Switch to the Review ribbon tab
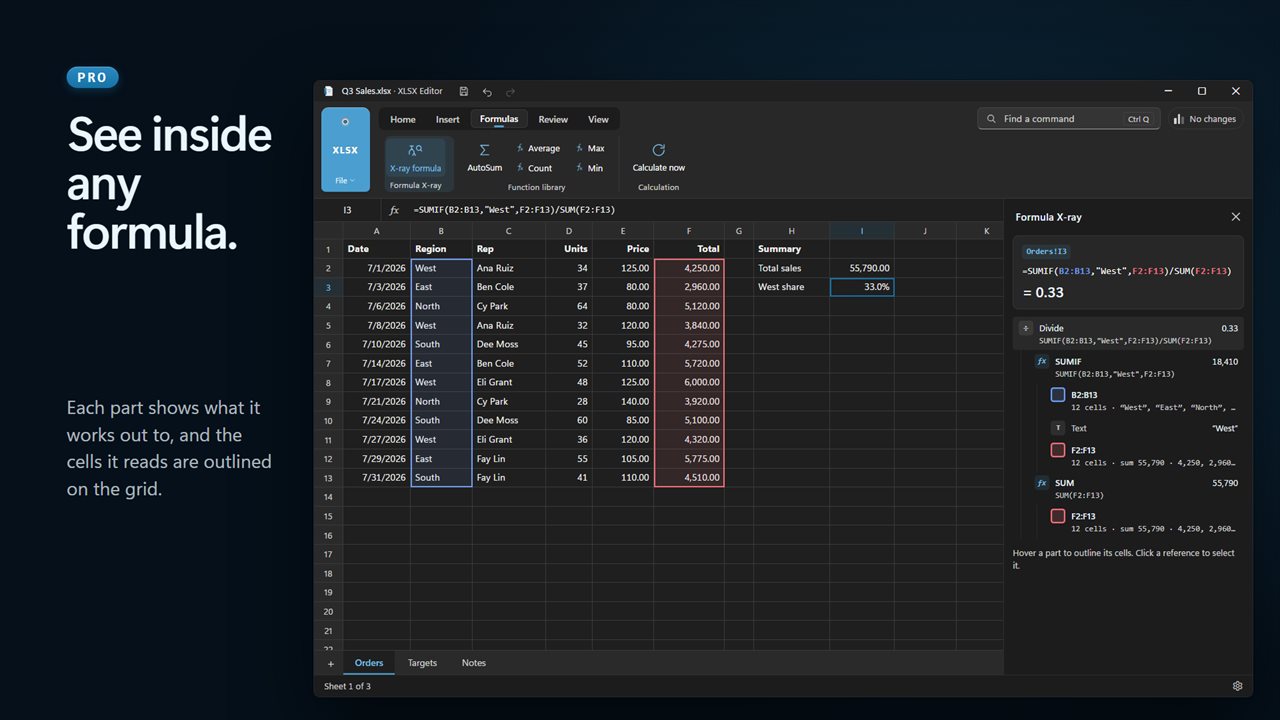The image size is (1280, 720). tap(553, 119)
